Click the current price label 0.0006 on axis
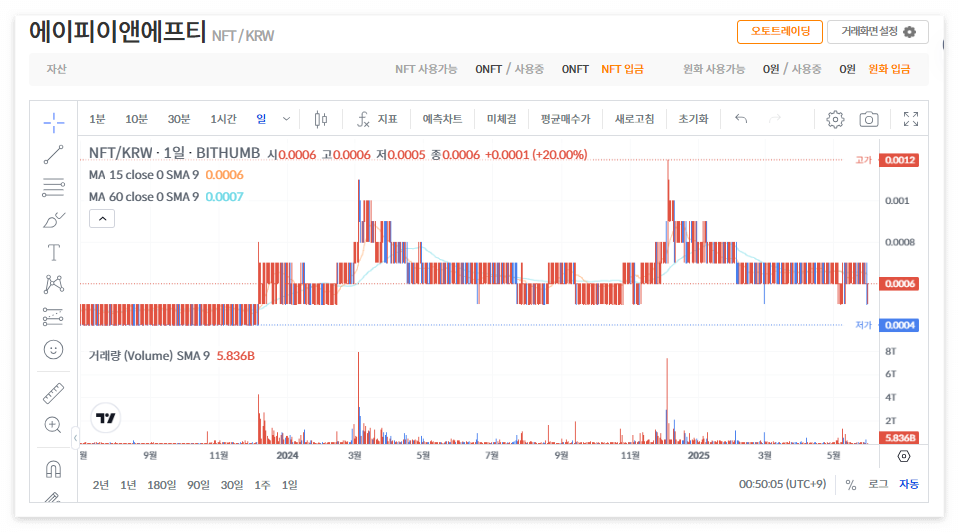 (900, 284)
